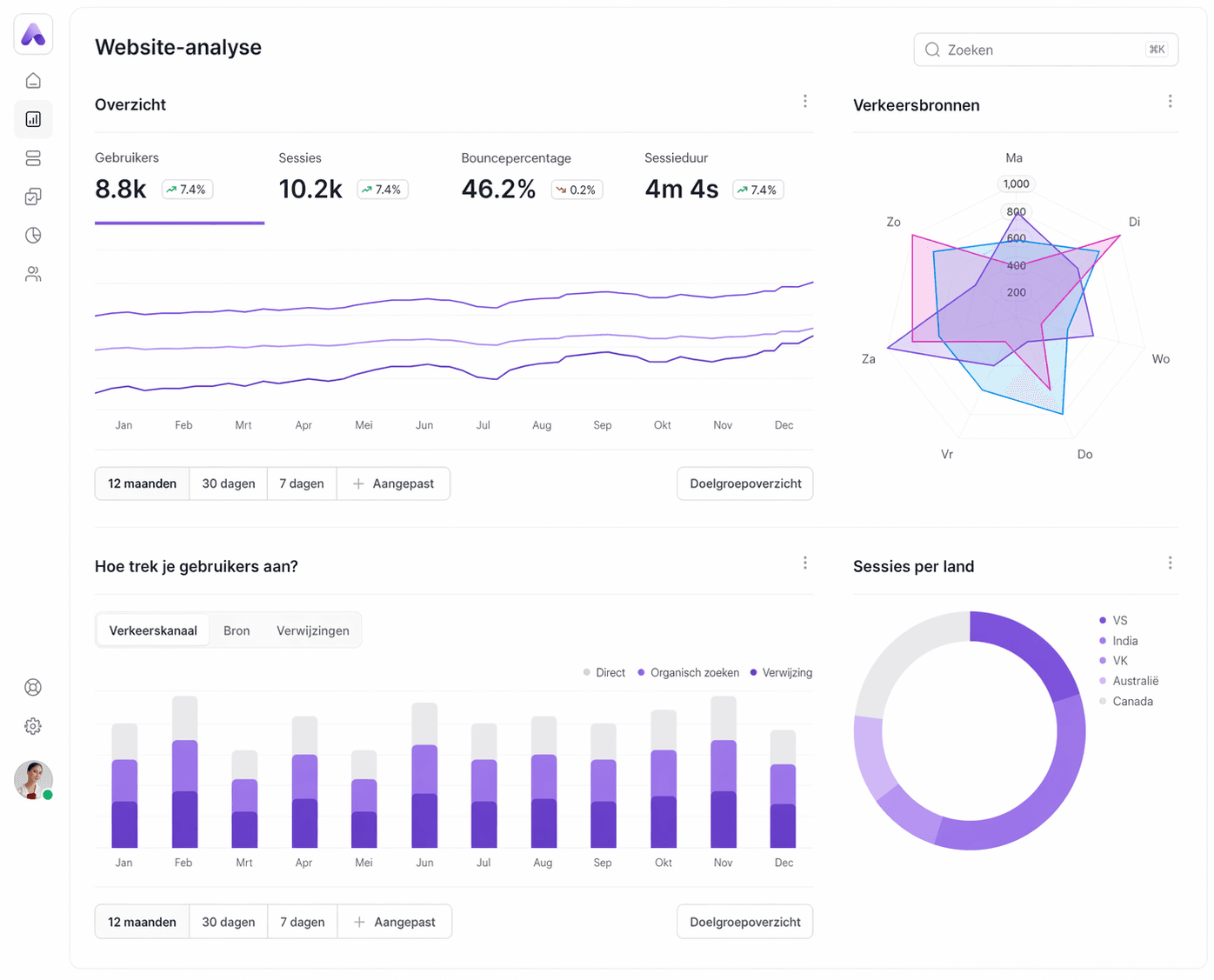The image size is (1214, 980).
Task: Click the India legend entry
Action: pyautogui.click(x=1118, y=641)
